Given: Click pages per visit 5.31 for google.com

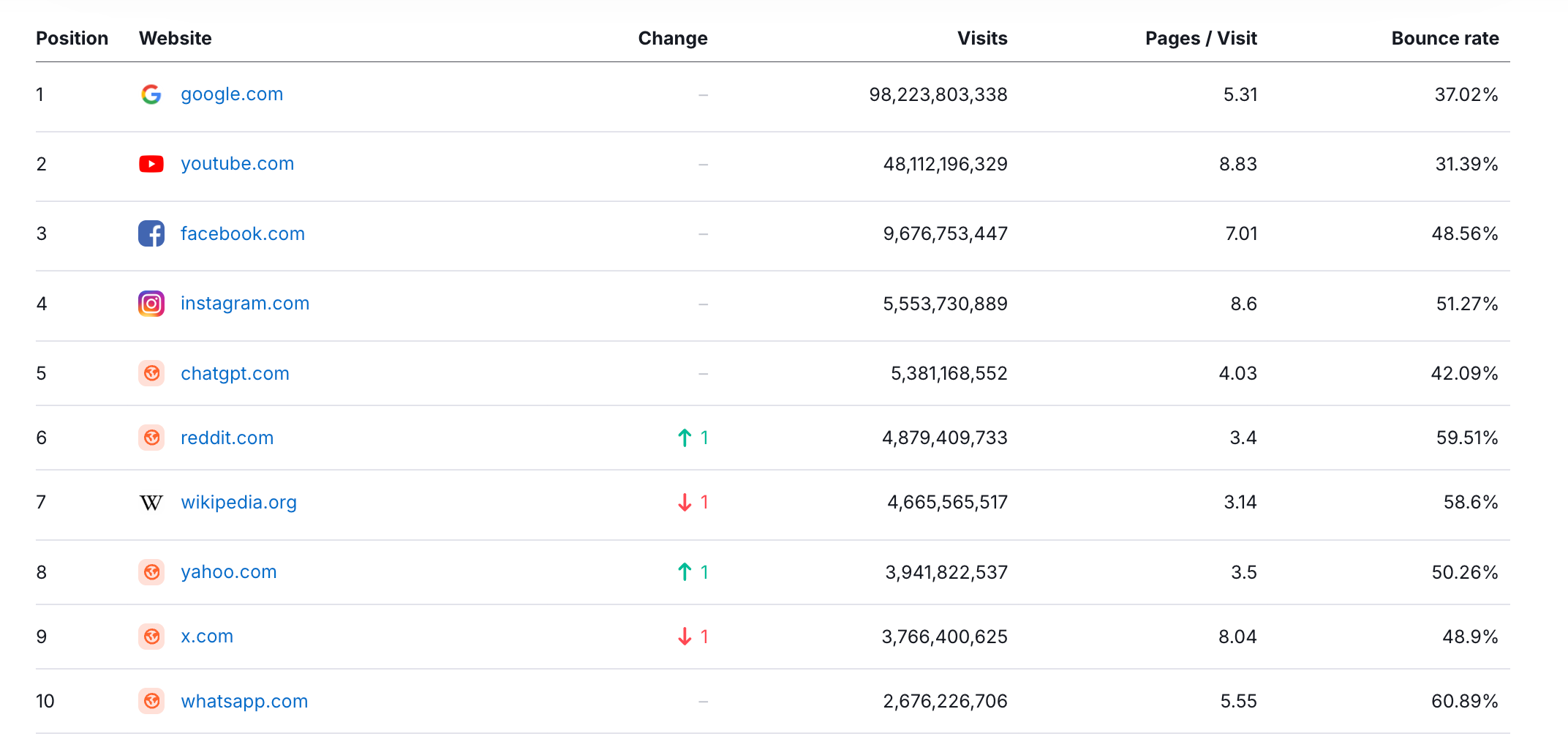Looking at the screenshot, I should [1240, 94].
